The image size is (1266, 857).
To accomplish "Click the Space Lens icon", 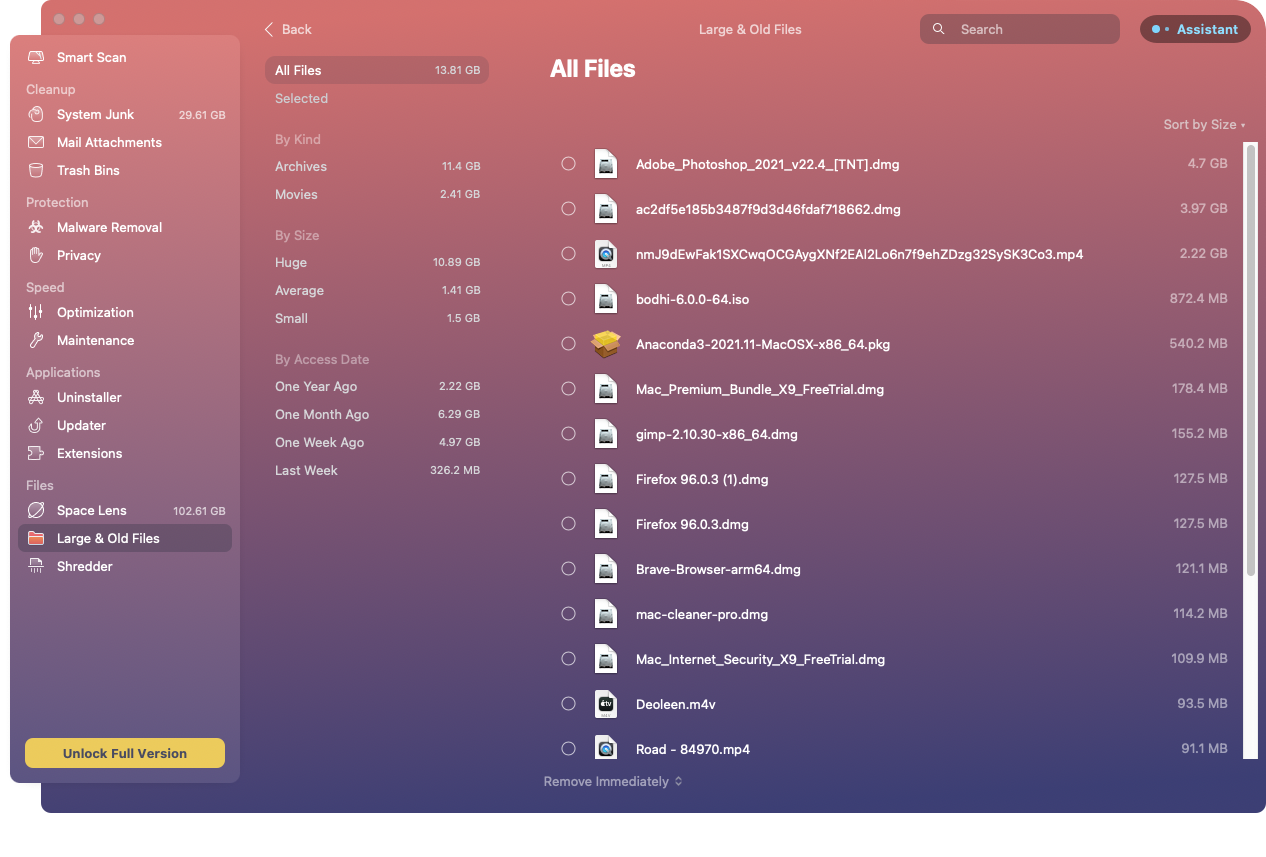I will pyautogui.click(x=36, y=511).
